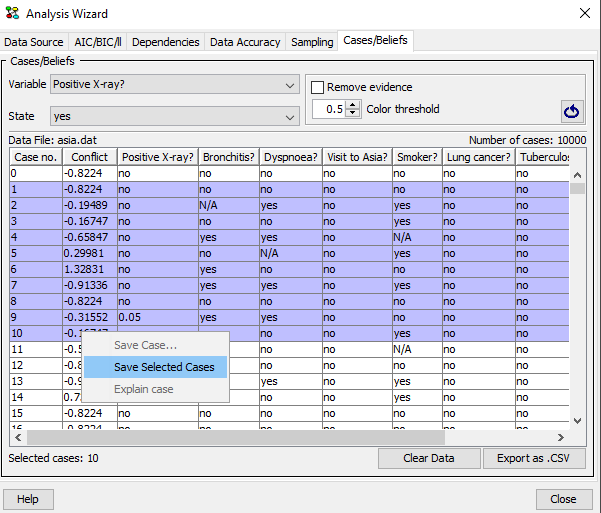Click the horizontal scrollbar thumb
The height and width of the screenshot is (513, 601).
[x=236, y=437]
